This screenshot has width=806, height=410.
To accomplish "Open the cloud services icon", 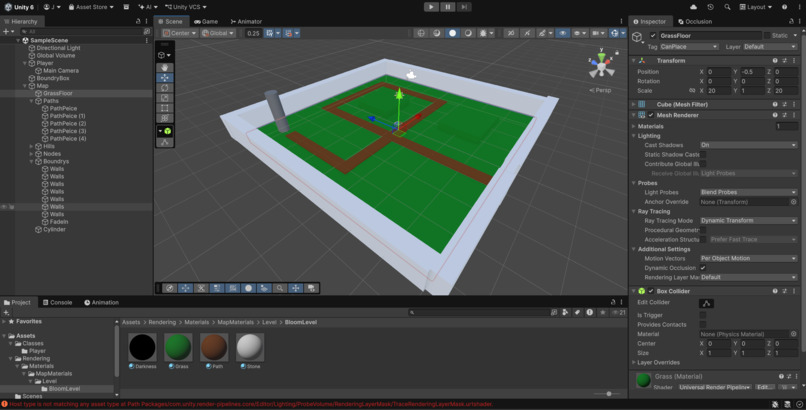I will pyautogui.click(x=693, y=7).
